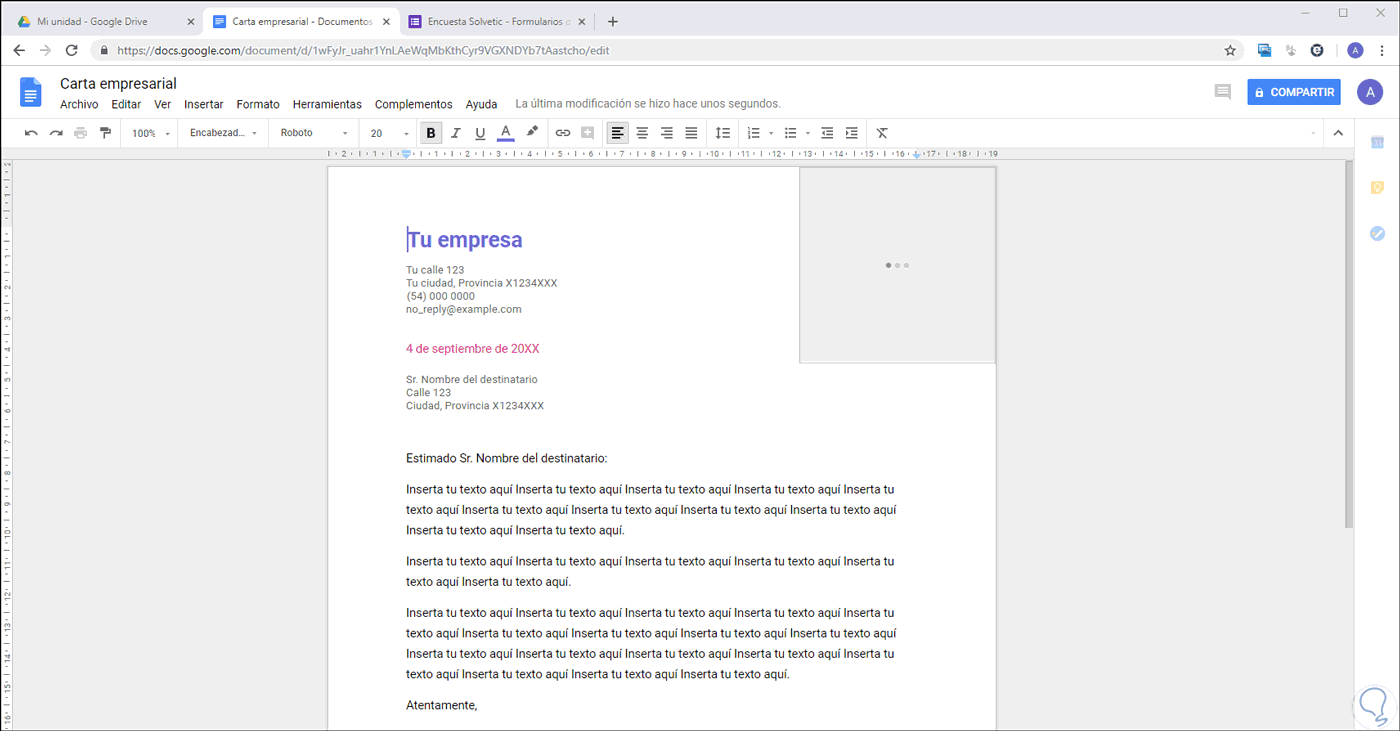The width and height of the screenshot is (1400, 731).
Task: Click the COMPARTIR button
Action: 1293,92
